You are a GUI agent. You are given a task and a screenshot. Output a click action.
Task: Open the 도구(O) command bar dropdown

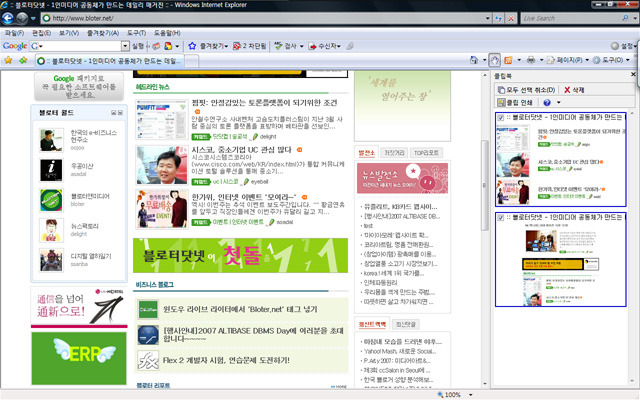tap(611, 60)
